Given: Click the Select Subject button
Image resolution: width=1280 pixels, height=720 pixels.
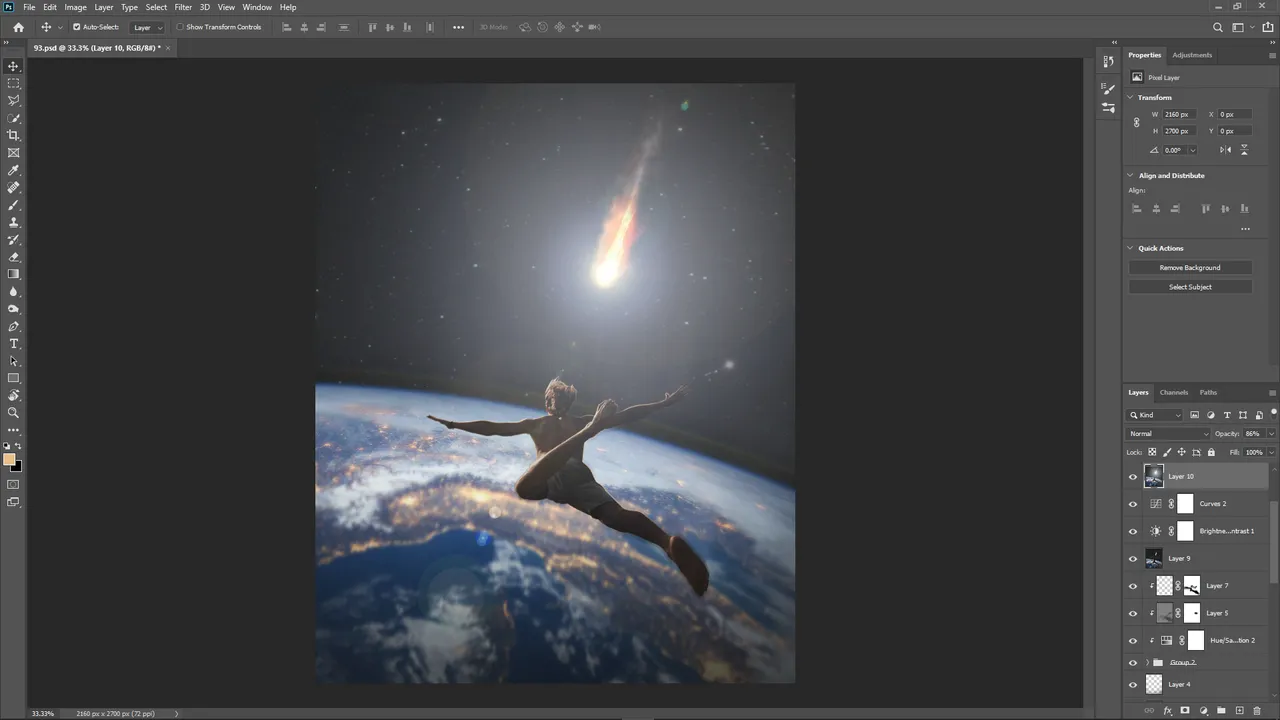Looking at the screenshot, I should coord(1190,287).
